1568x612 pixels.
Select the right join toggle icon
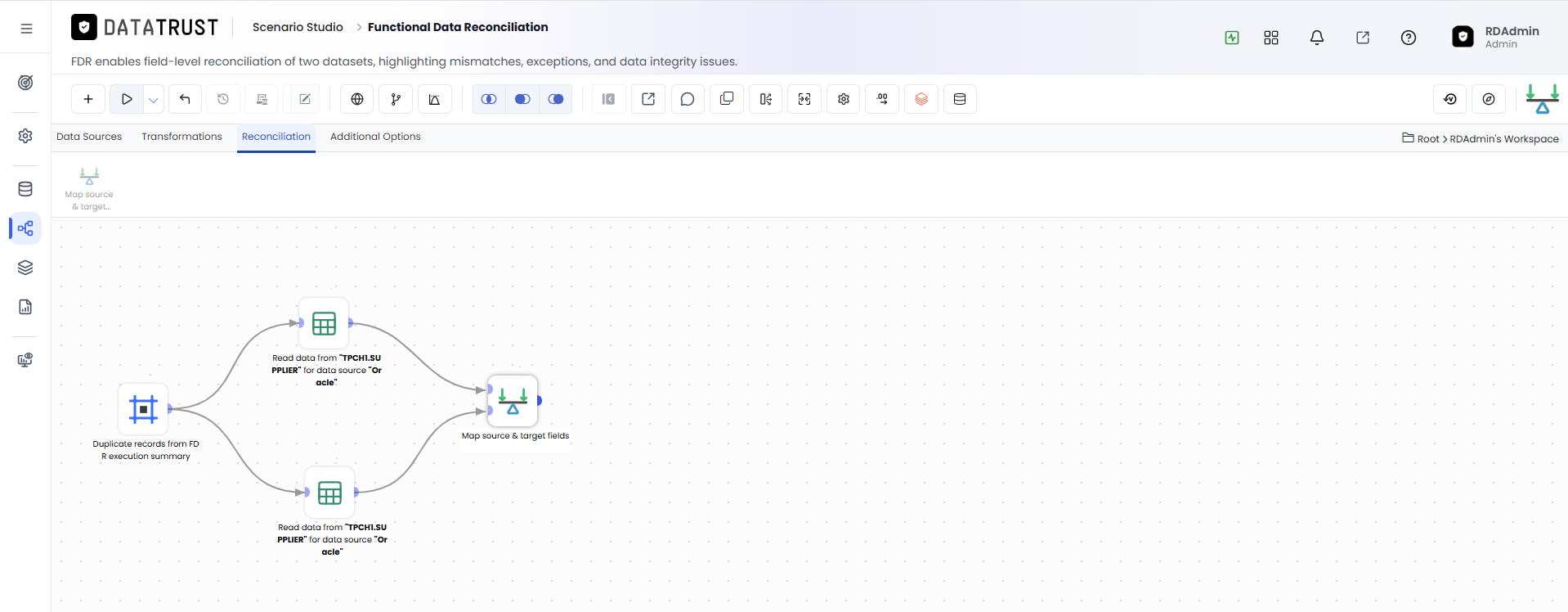[x=556, y=99]
